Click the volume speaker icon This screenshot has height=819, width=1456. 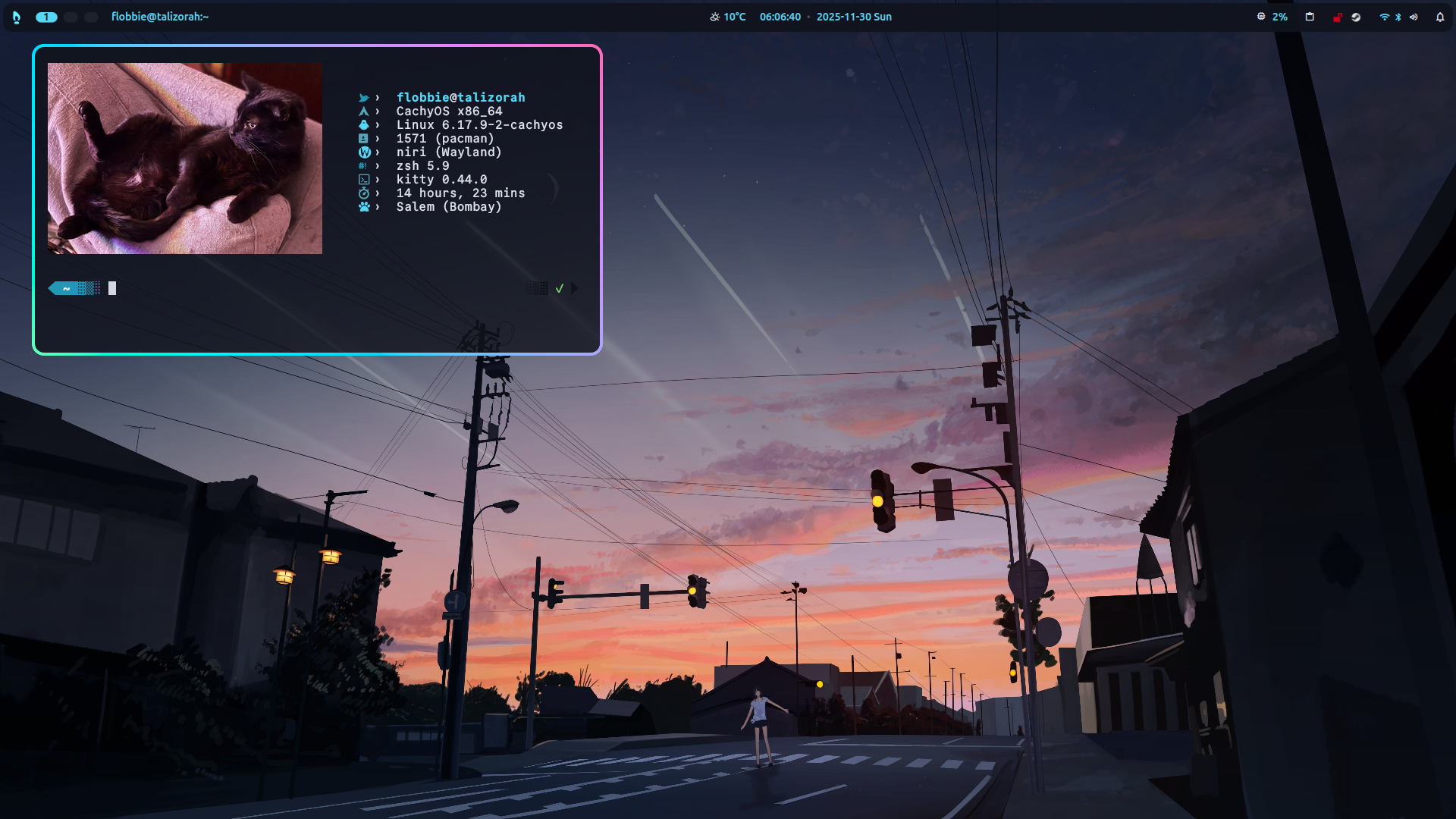pos(1414,17)
